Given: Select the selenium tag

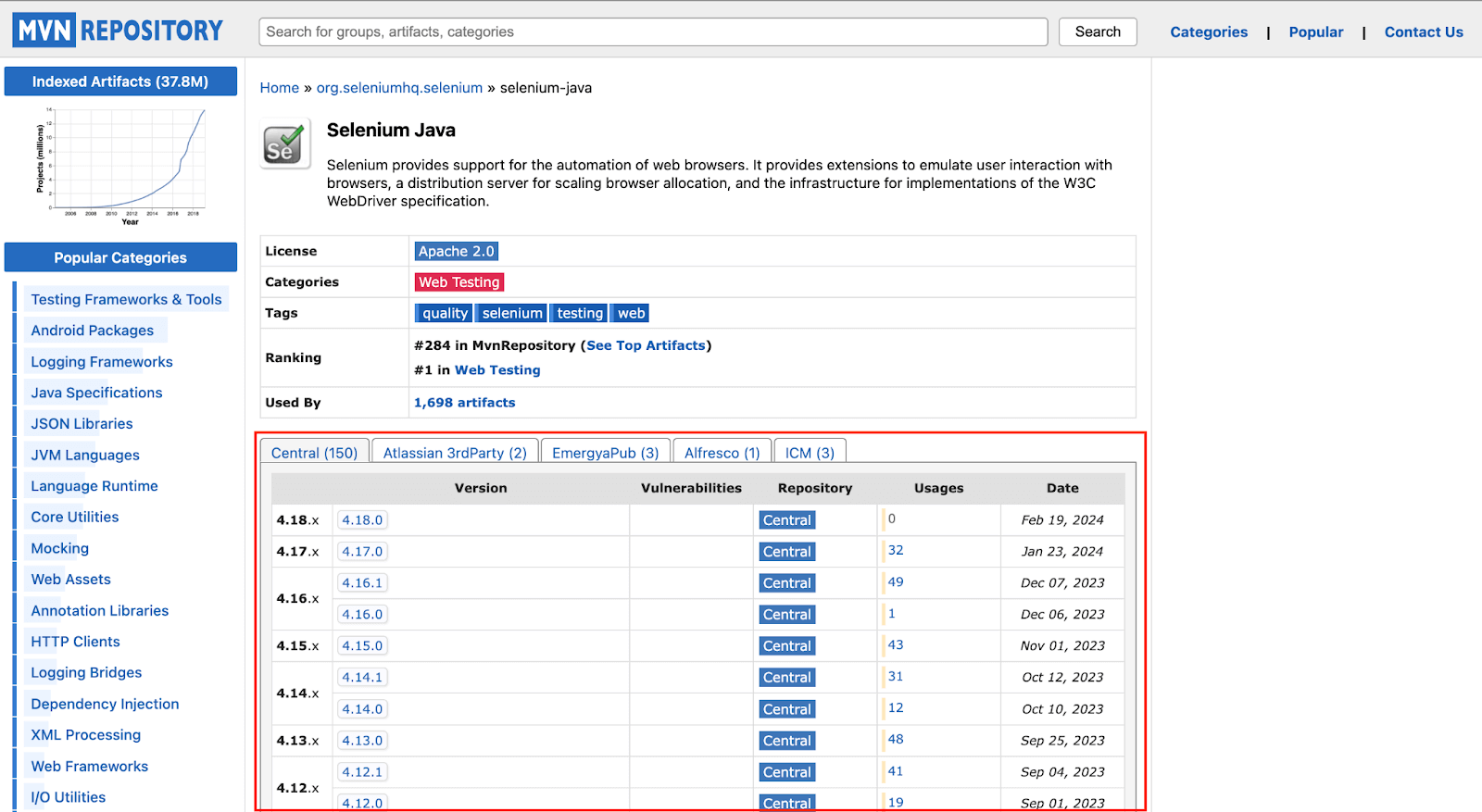Looking at the screenshot, I should coord(512,313).
